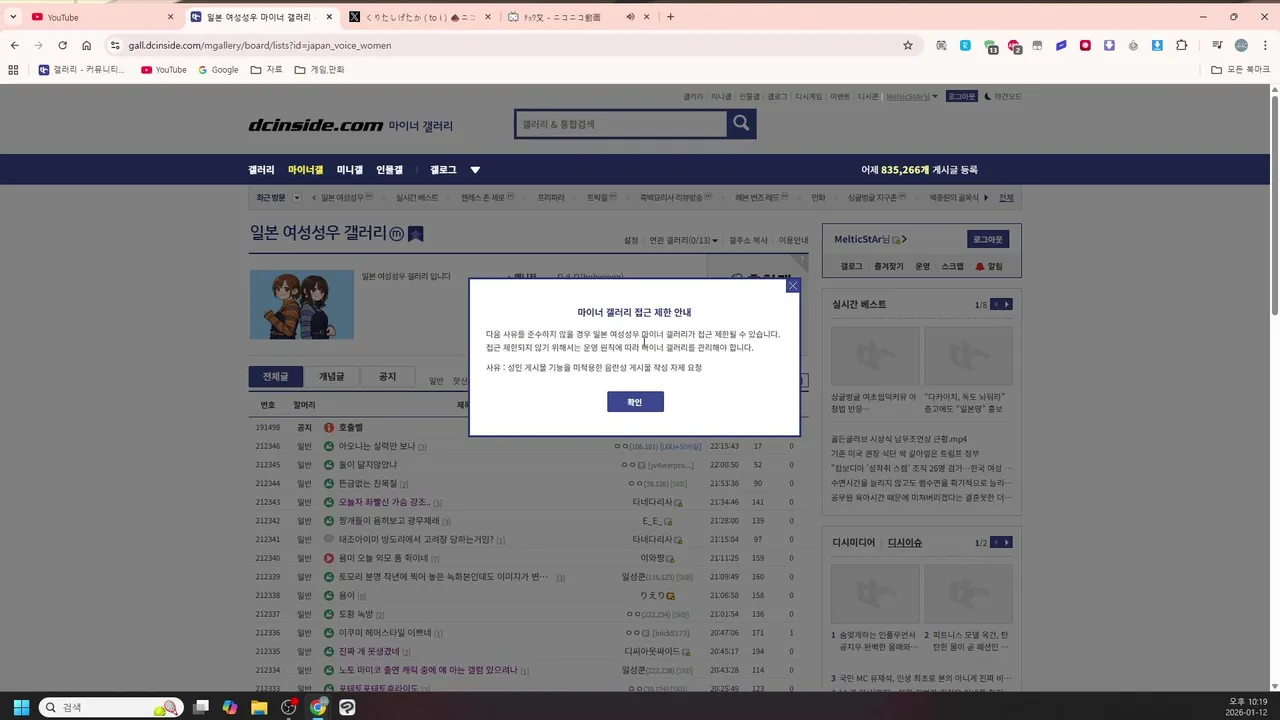Open post '토모리 분명 작년에 찍어 놓은' row
This screenshot has width=1280, height=720.
pyautogui.click(x=443, y=577)
